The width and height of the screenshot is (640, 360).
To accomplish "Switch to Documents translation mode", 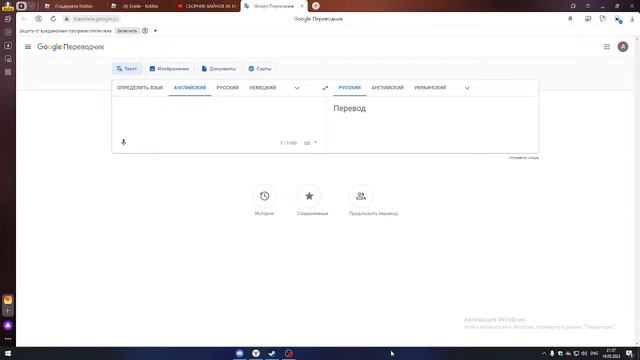I will click(x=219, y=69).
